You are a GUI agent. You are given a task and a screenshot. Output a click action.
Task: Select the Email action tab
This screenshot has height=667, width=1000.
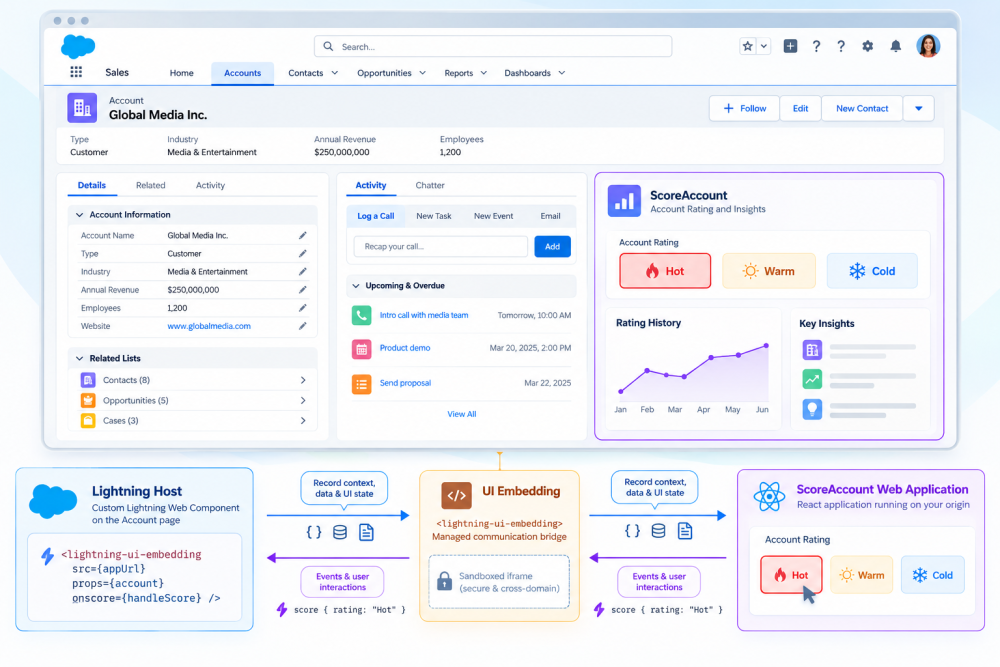550,216
